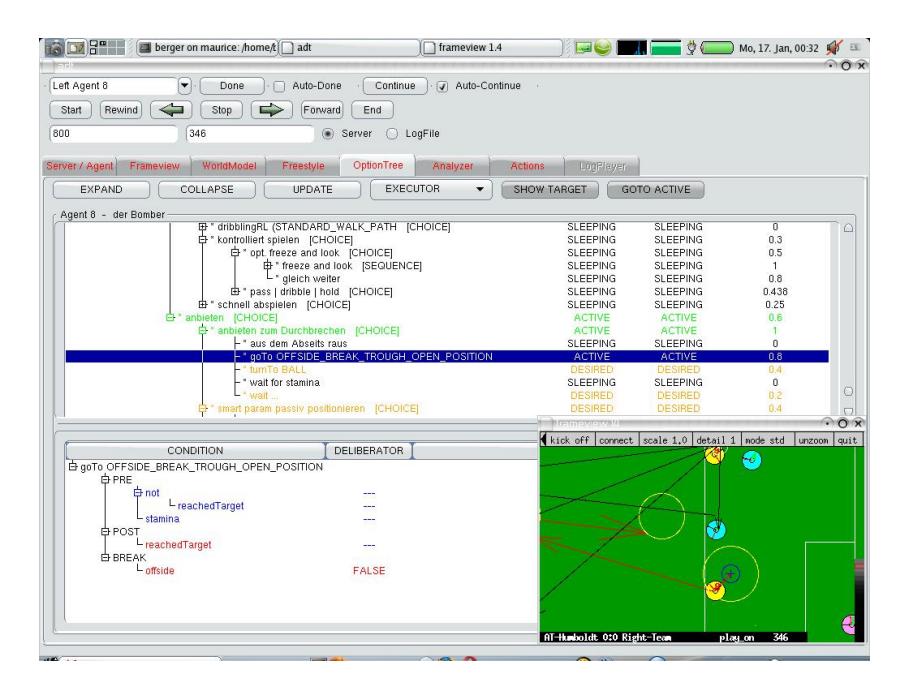This screenshot has height=689, width=900.
Task: Click the camera screenshot icon in the top panel
Action: pyautogui.click(x=55, y=48)
